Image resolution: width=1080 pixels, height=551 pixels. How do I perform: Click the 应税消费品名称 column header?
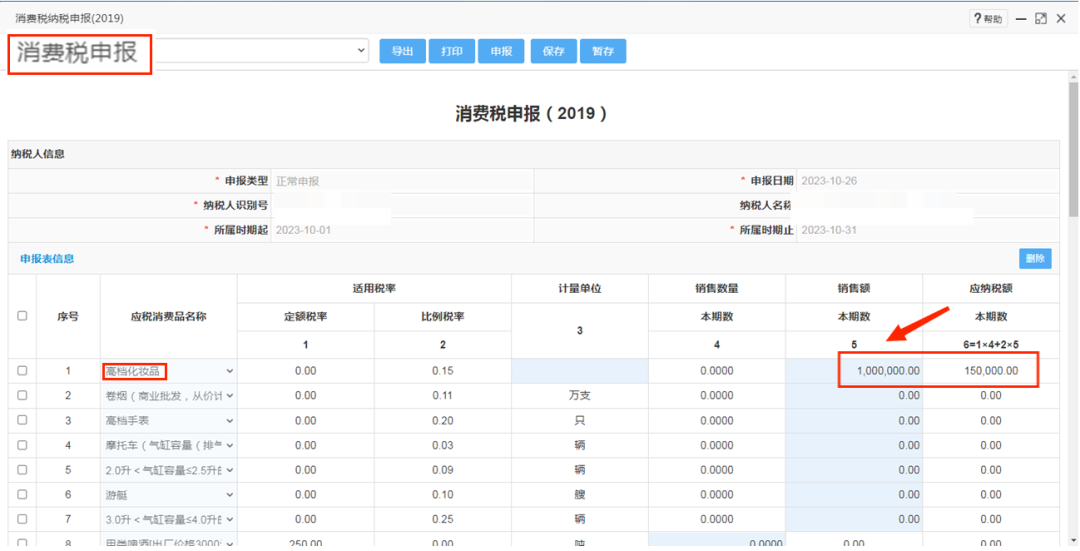[169, 317]
